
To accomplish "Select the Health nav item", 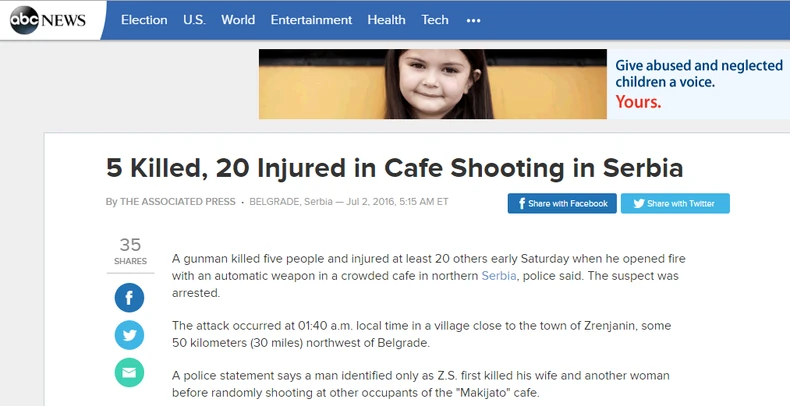I will click(x=386, y=20).
